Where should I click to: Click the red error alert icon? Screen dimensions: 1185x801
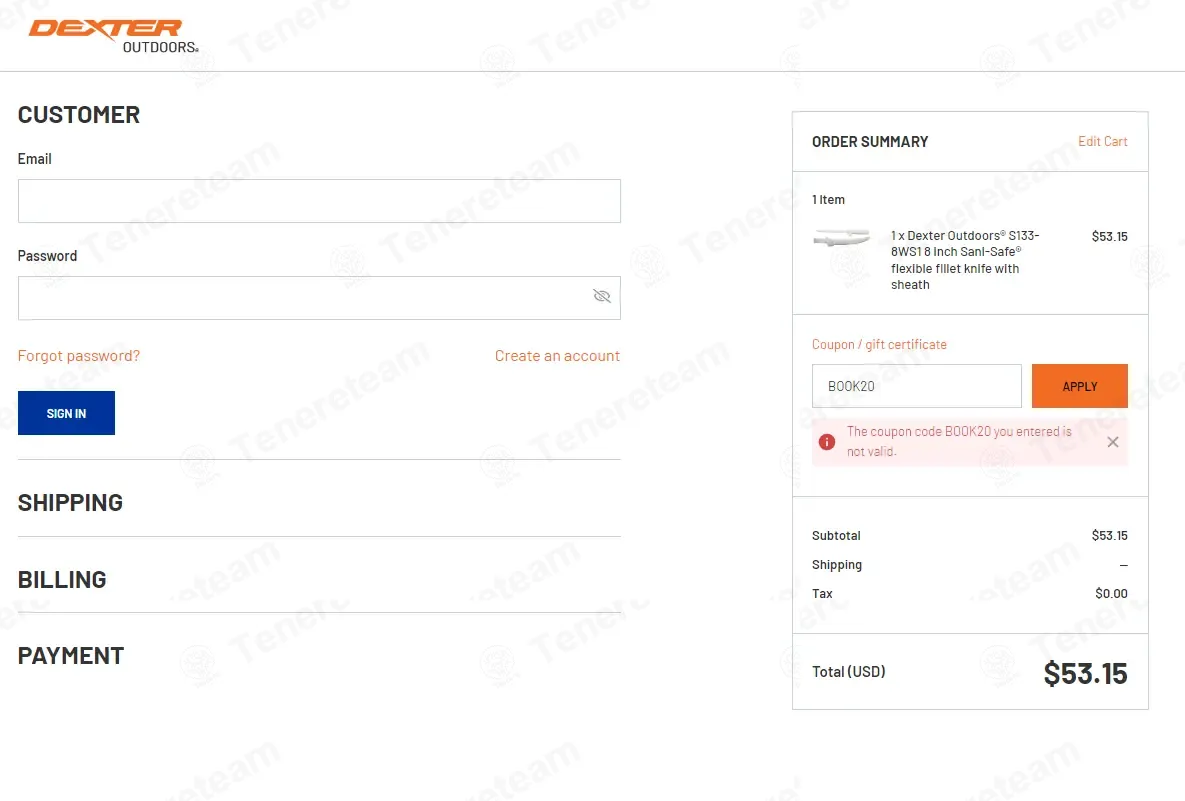point(827,442)
